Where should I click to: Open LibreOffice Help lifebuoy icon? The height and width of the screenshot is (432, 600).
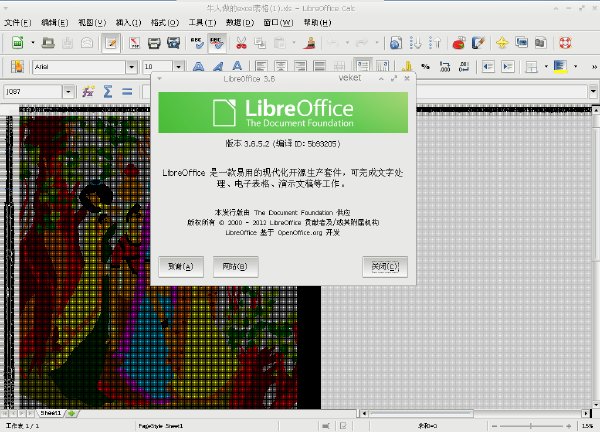tap(565, 42)
